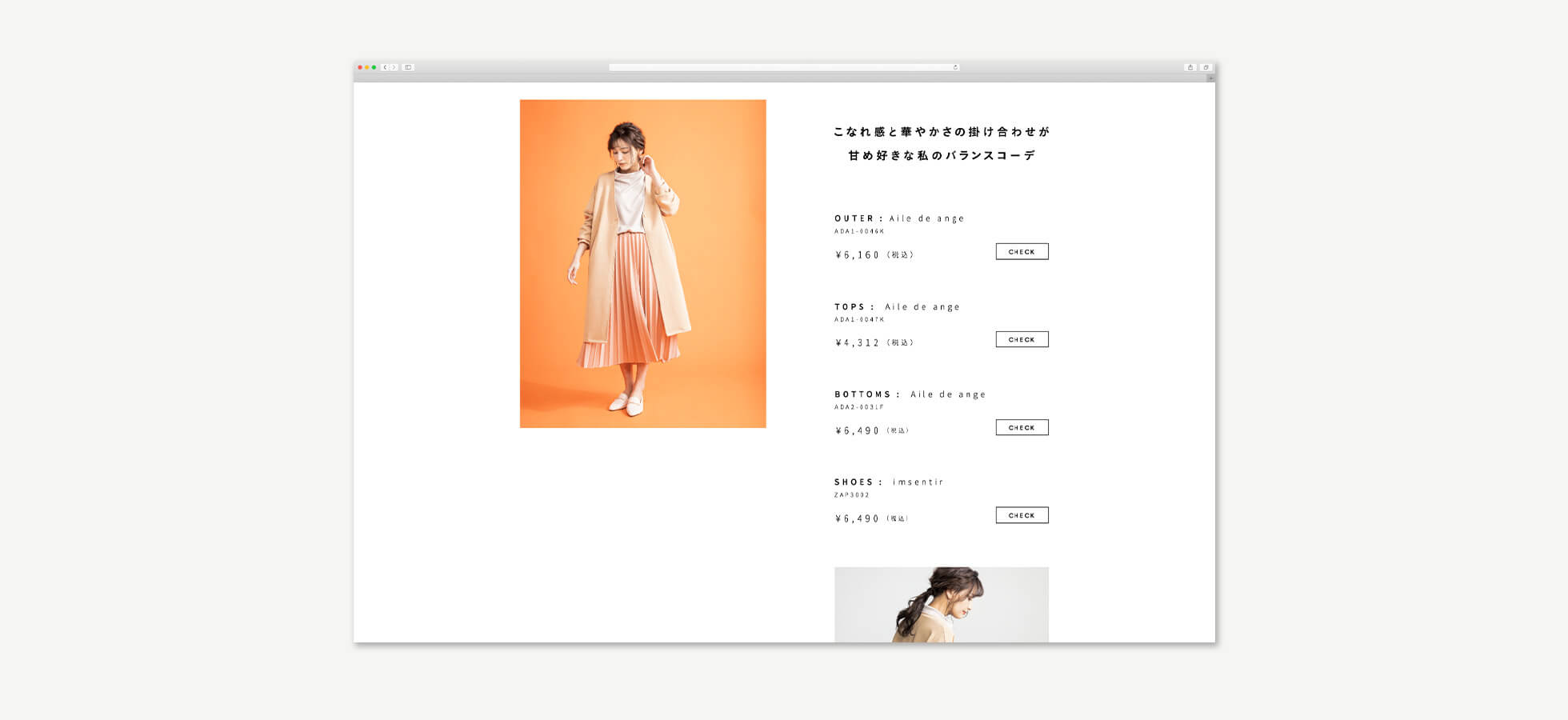1568x720 pixels.
Task: Select product code ADA1-0046K
Action: point(859,231)
